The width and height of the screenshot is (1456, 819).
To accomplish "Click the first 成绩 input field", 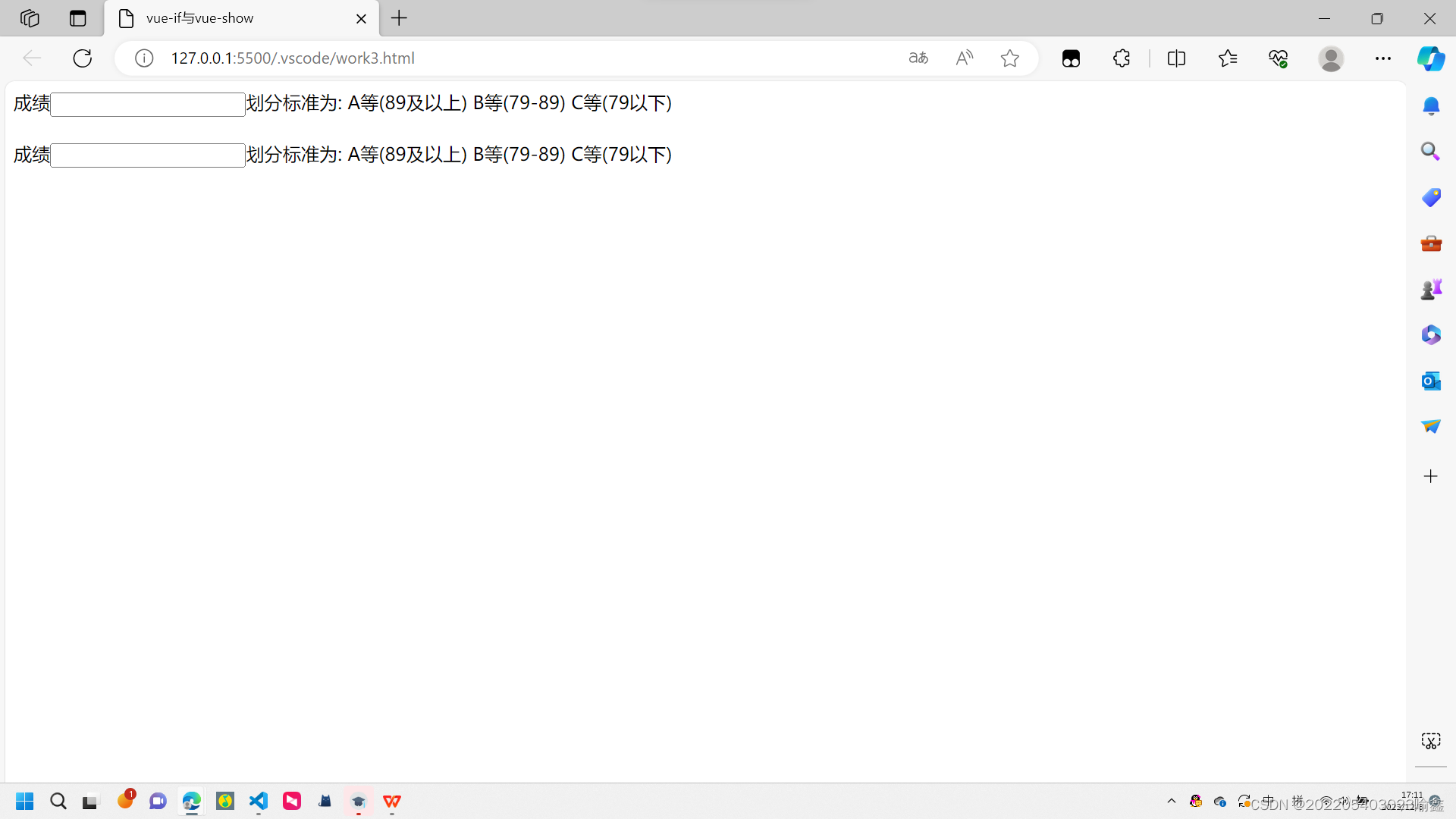I will point(147,104).
